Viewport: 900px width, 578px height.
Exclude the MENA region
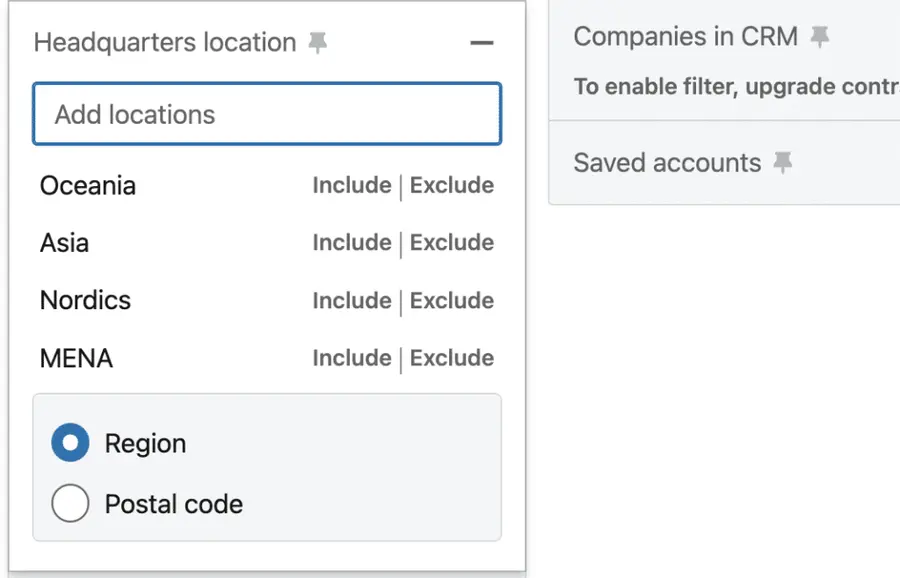(452, 358)
